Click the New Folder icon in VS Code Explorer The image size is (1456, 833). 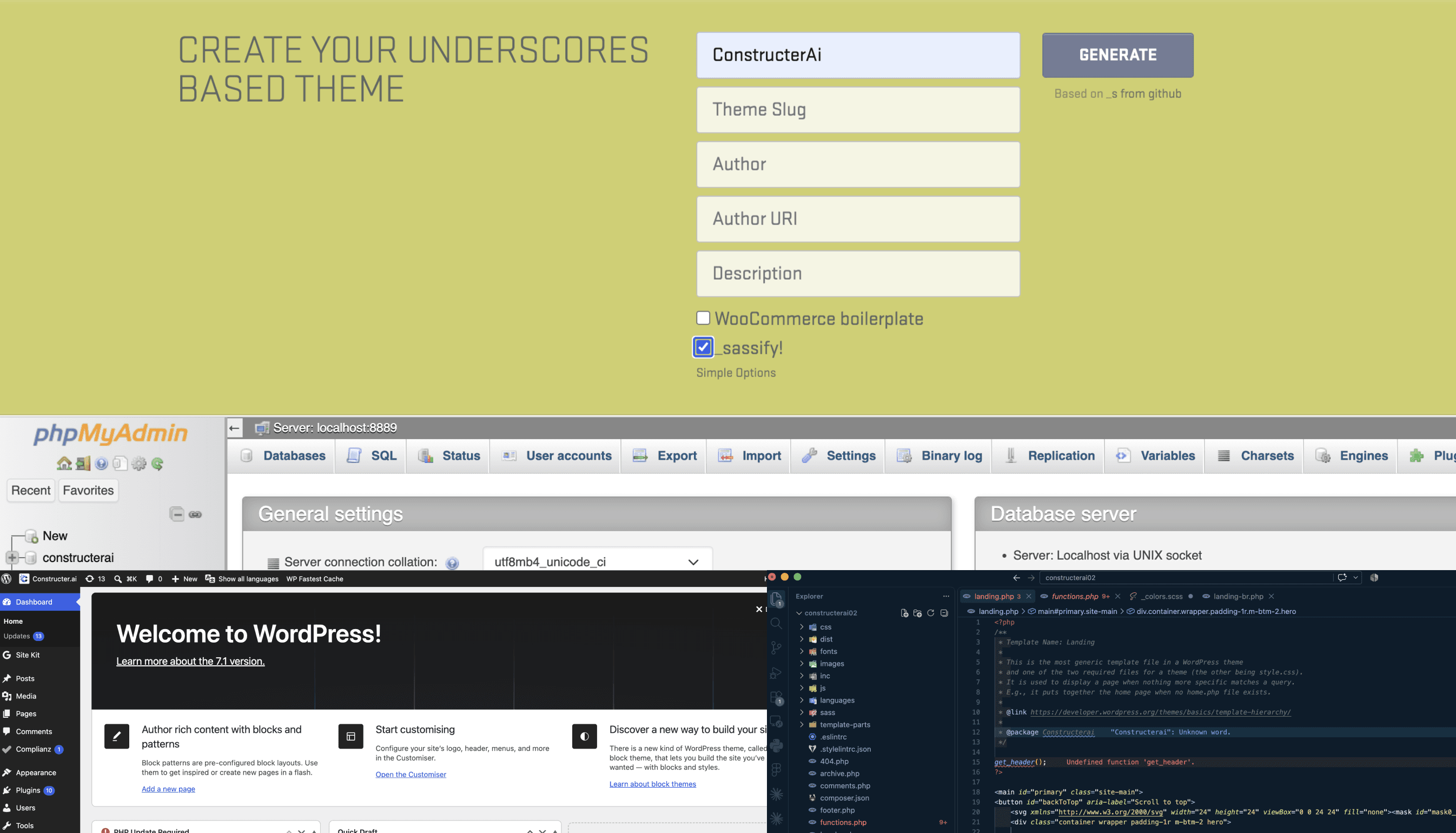tap(917, 613)
